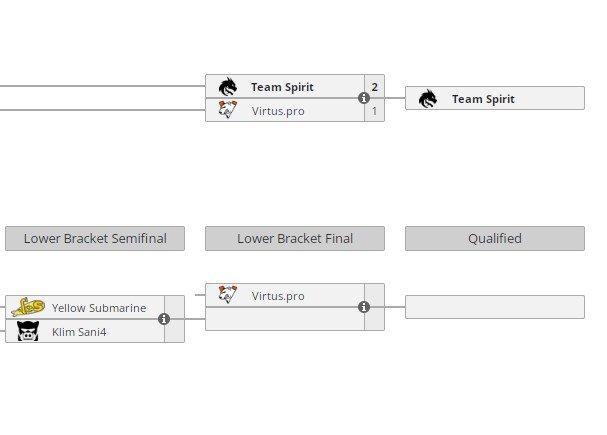Click Virtus.pro logo in Lower Bracket Final

coord(229,295)
